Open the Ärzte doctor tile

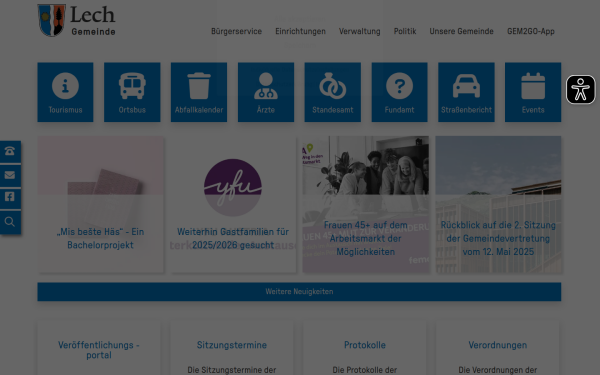click(266, 92)
